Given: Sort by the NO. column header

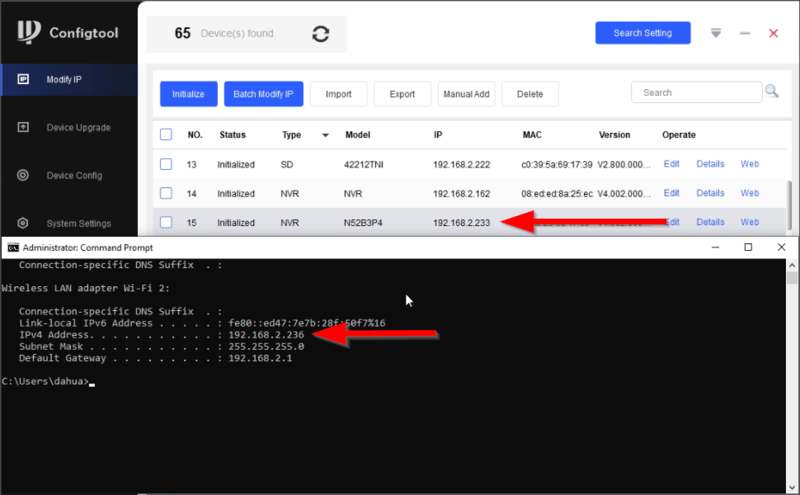Looking at the screenshot, I should [x=195, y=135].
